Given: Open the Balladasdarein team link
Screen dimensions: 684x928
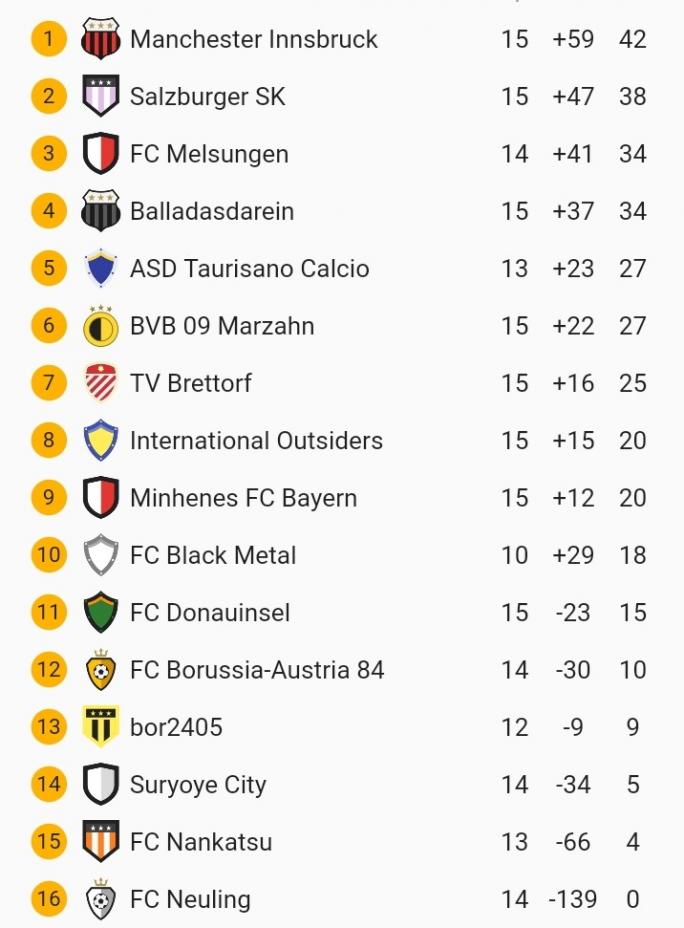Looking at the screenshot, I should pos(212,211).
